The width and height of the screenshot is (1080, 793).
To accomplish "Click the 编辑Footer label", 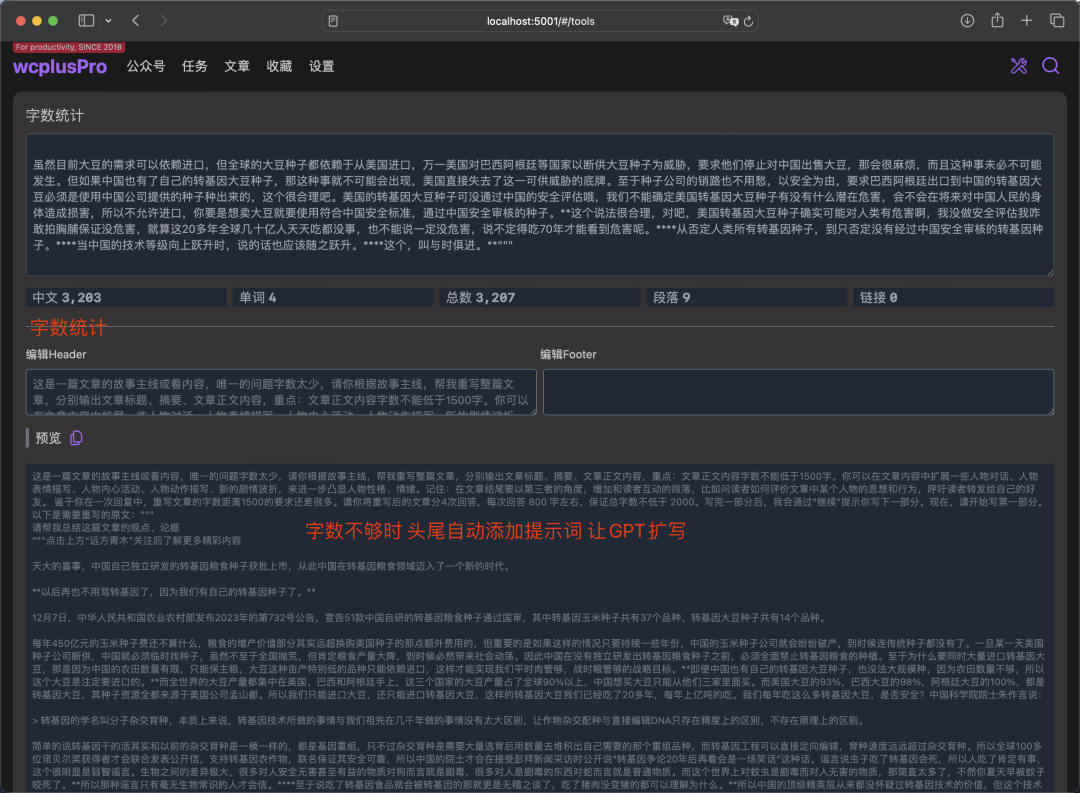I will click(568, 354).
